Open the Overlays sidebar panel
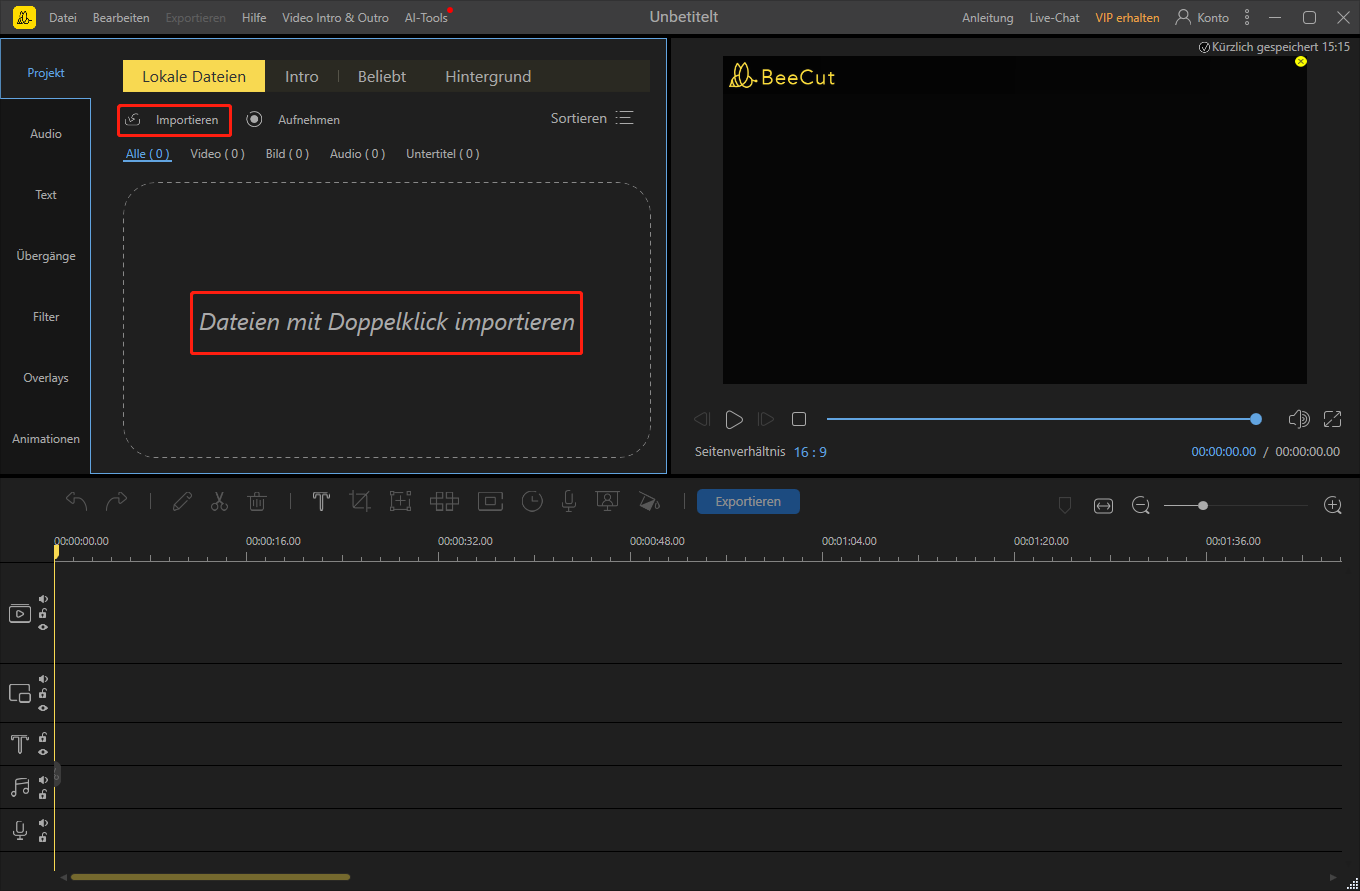 tap(46, 378)
